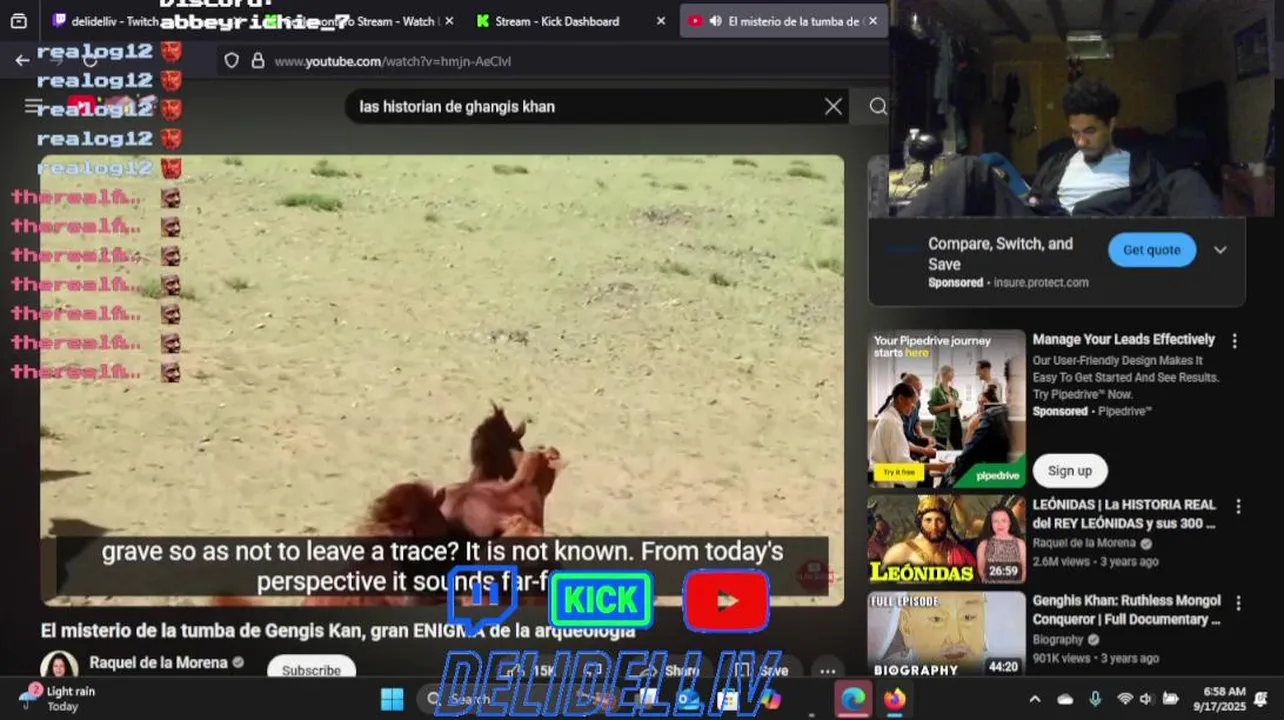Open the battery status tray icon
This screenshot has width=1284, height=720.
[1170, 699]
